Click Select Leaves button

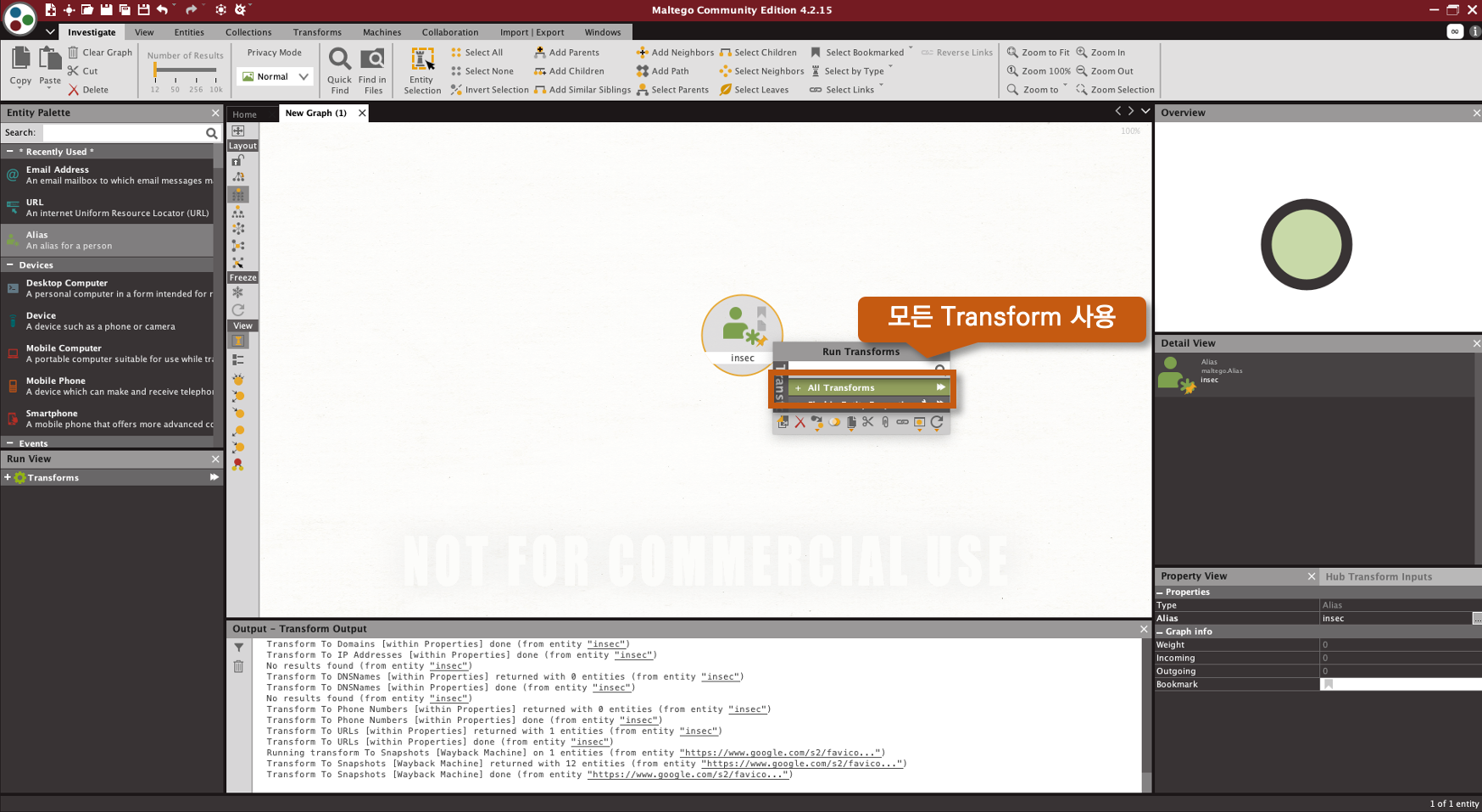click(x=754, y=90)
